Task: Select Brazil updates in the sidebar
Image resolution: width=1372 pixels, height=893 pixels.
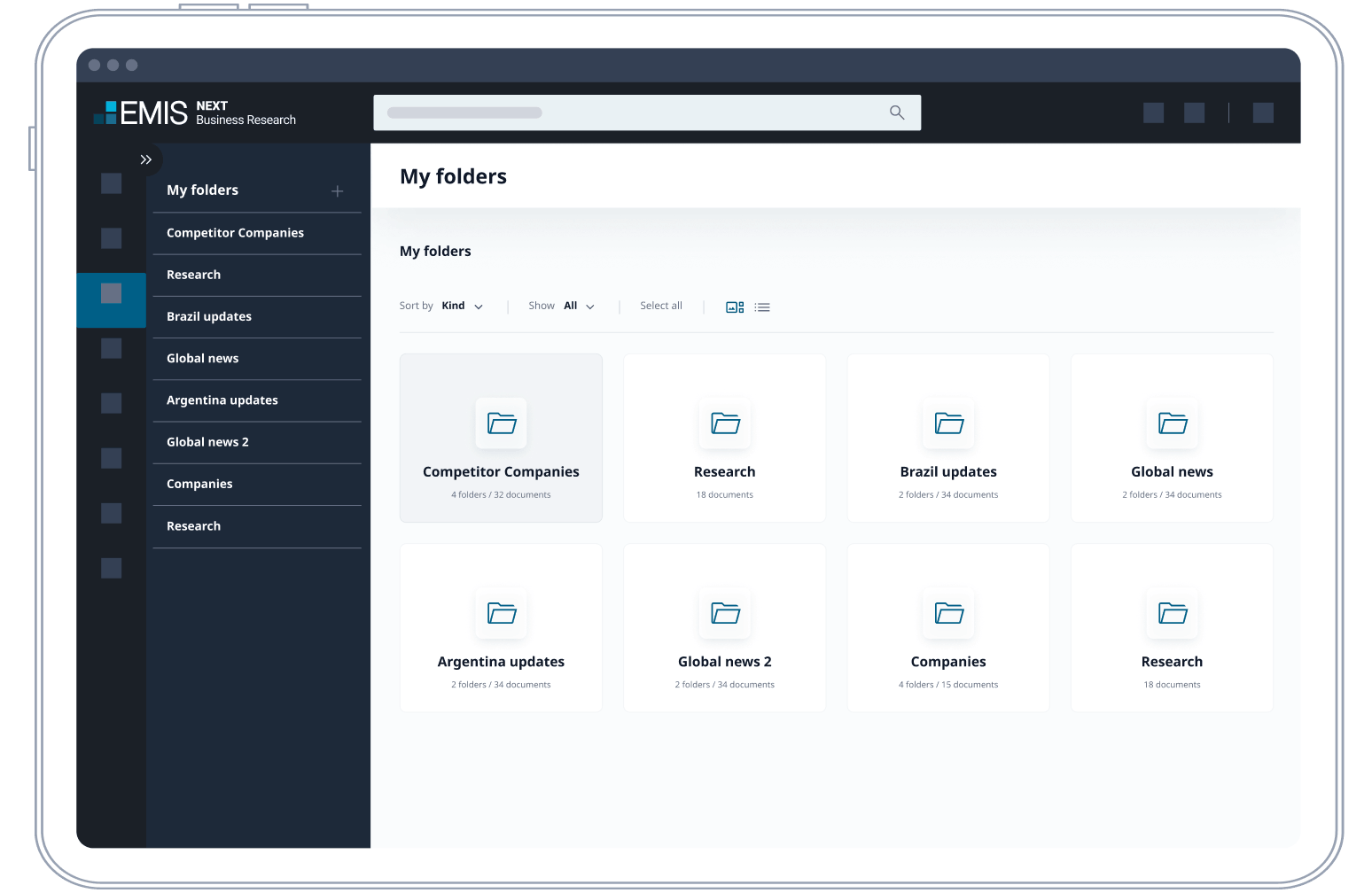Action: coord(209,317)
